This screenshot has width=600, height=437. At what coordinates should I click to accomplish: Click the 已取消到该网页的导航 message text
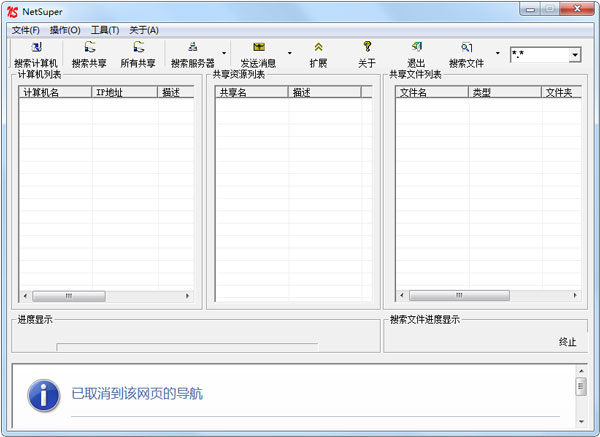137,394
